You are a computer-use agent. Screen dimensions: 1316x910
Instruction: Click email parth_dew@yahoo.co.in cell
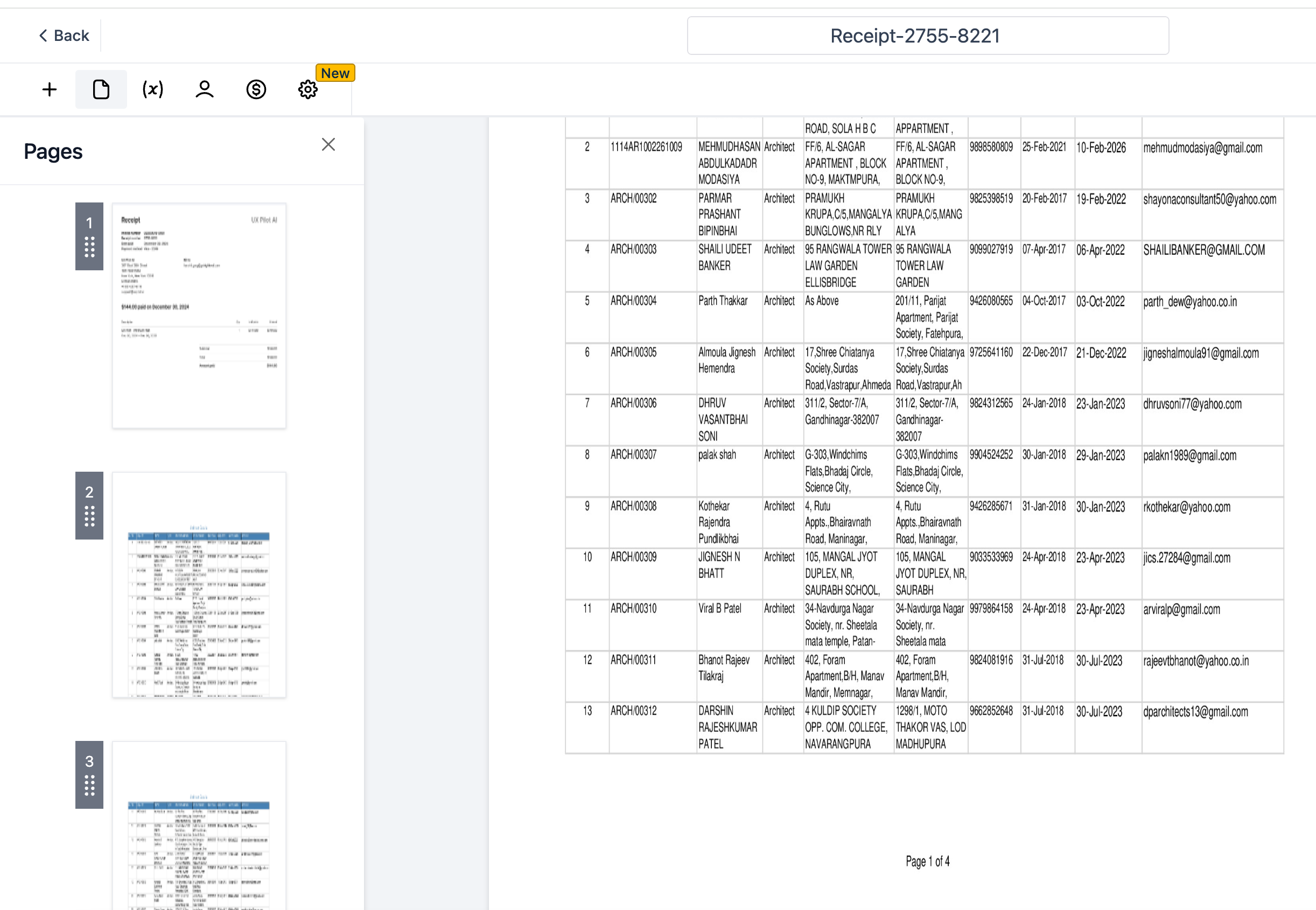(x=1189, y=302)
